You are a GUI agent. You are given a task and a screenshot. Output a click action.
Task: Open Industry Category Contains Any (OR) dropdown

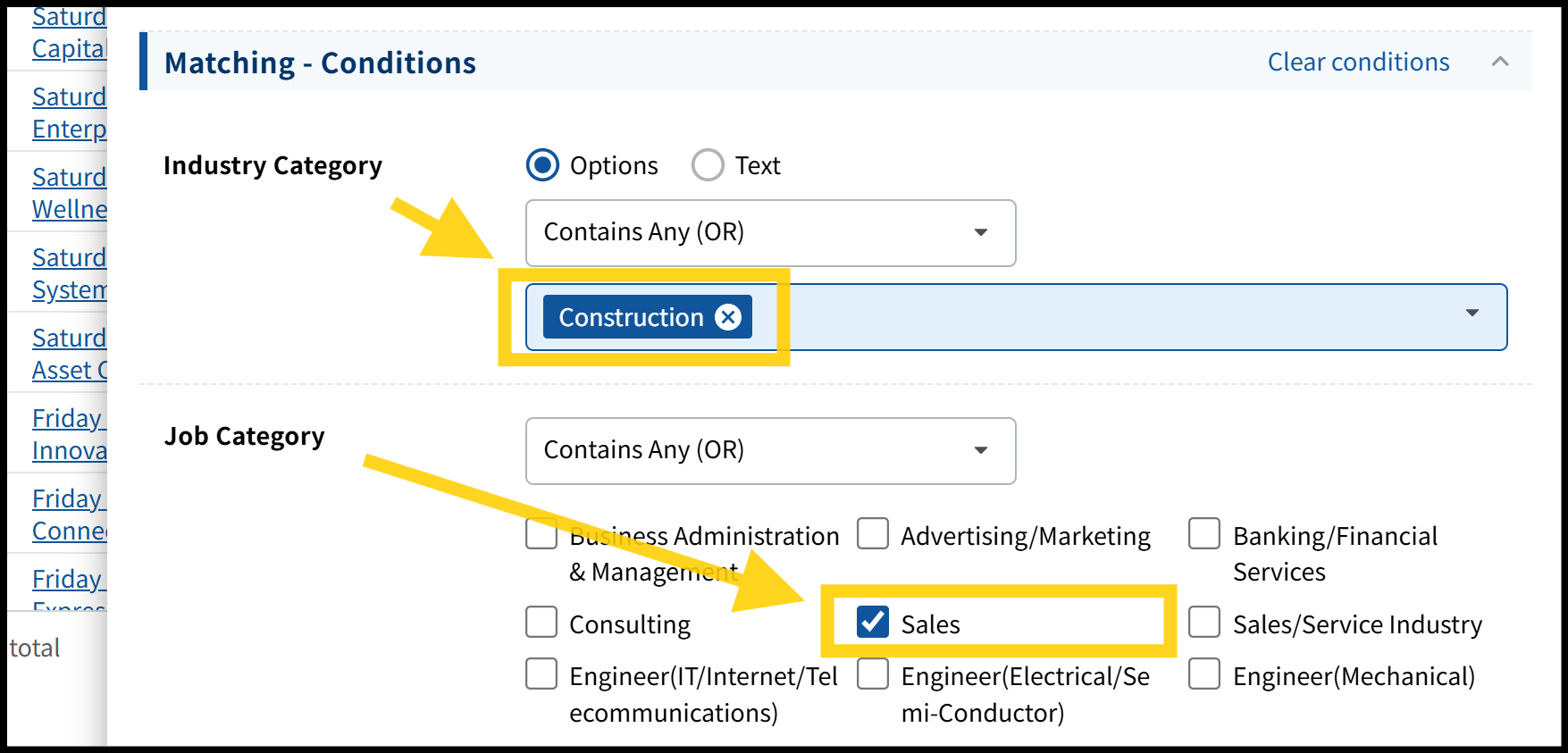770,232
